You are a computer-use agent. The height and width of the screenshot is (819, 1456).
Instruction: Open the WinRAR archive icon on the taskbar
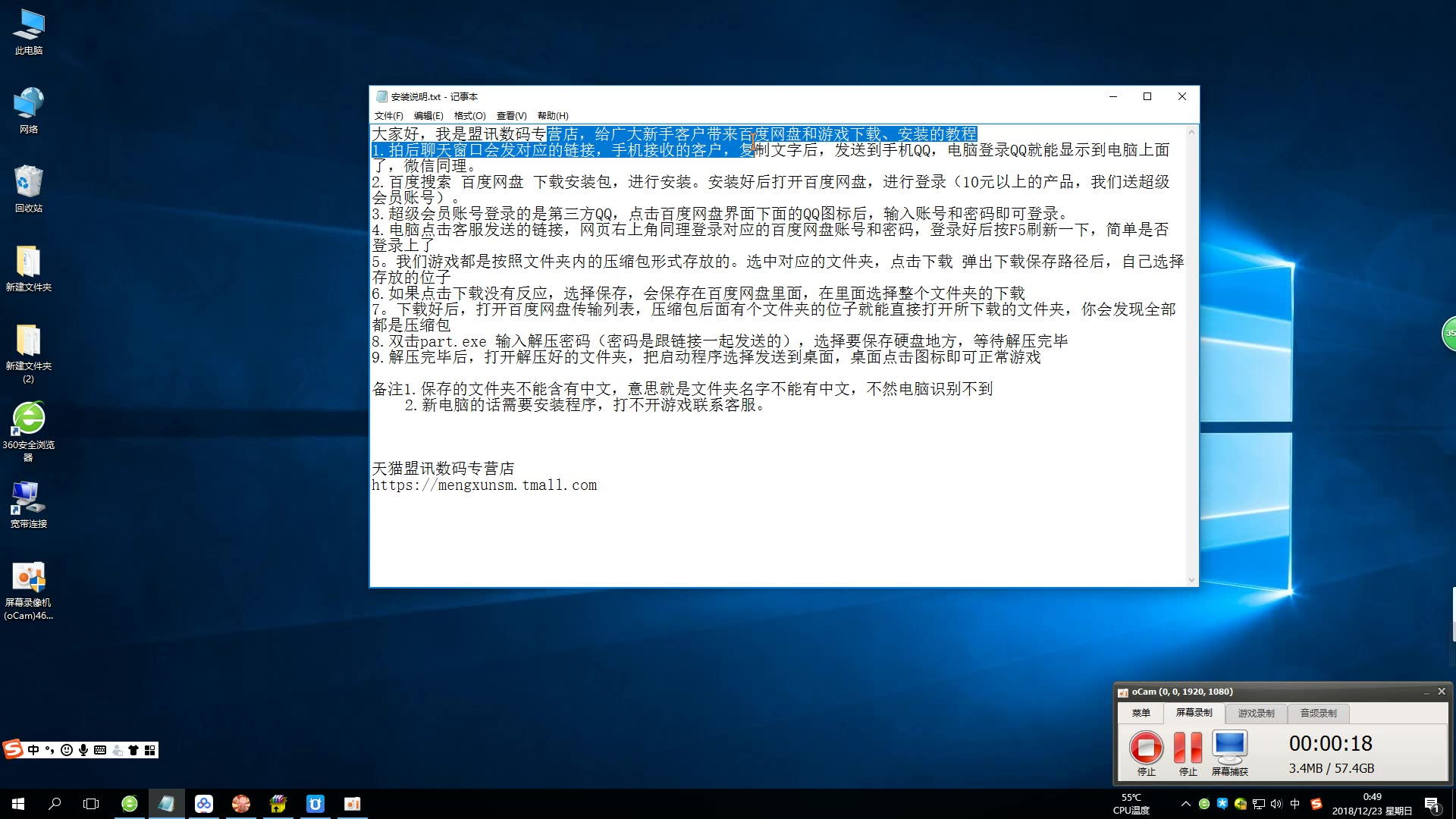[278, 804]
